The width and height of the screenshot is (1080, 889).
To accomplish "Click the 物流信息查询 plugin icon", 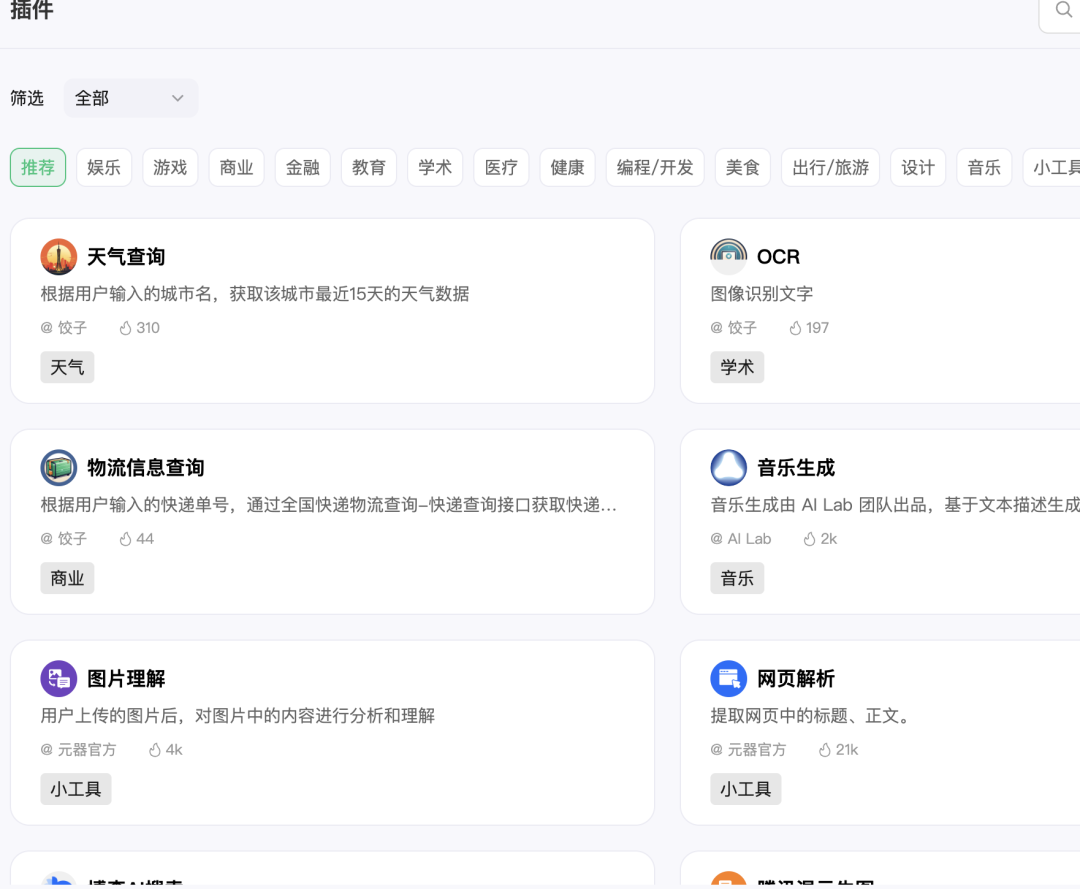I will coord(59,468).
